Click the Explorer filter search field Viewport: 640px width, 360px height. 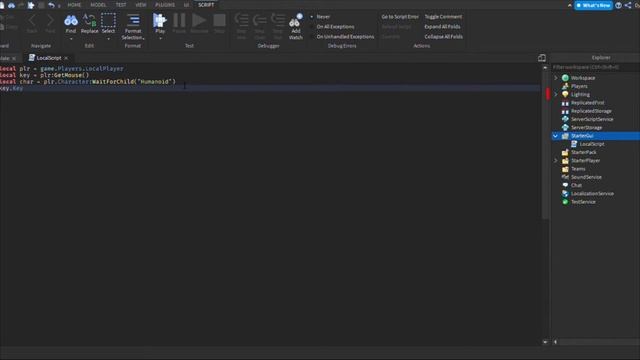[x=595, y=67]
